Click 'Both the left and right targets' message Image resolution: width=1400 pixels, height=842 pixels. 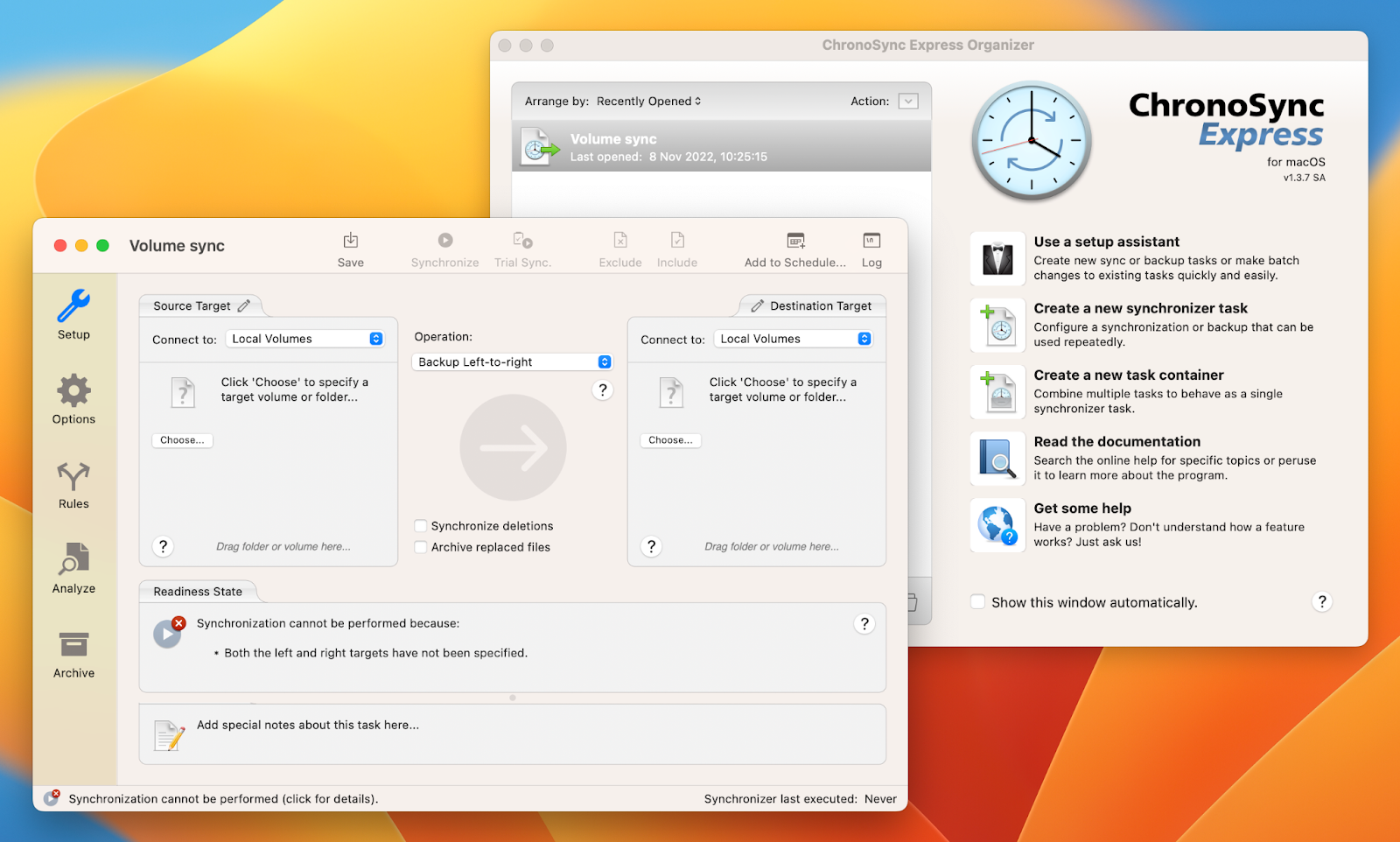376,653
